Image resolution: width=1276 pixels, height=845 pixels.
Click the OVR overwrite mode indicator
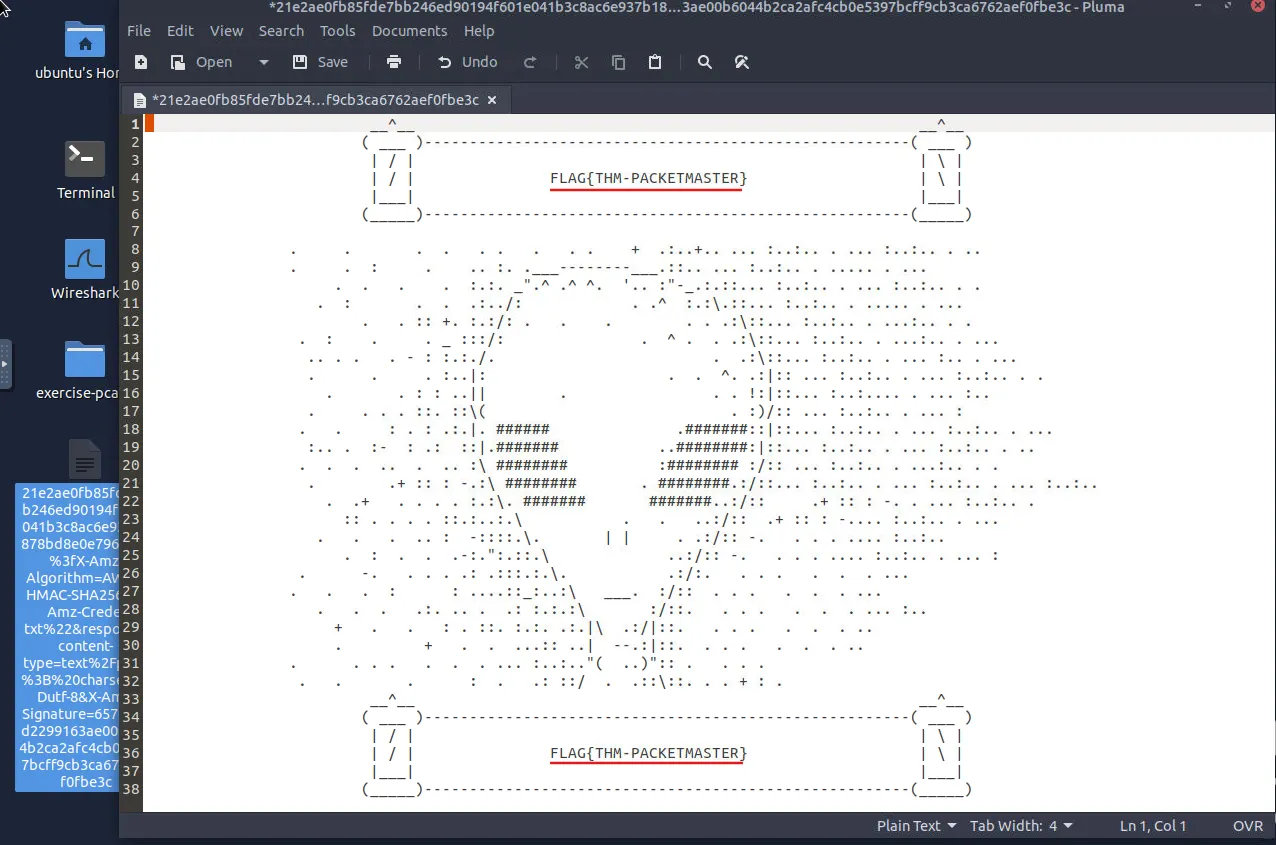click(1248, 826)
